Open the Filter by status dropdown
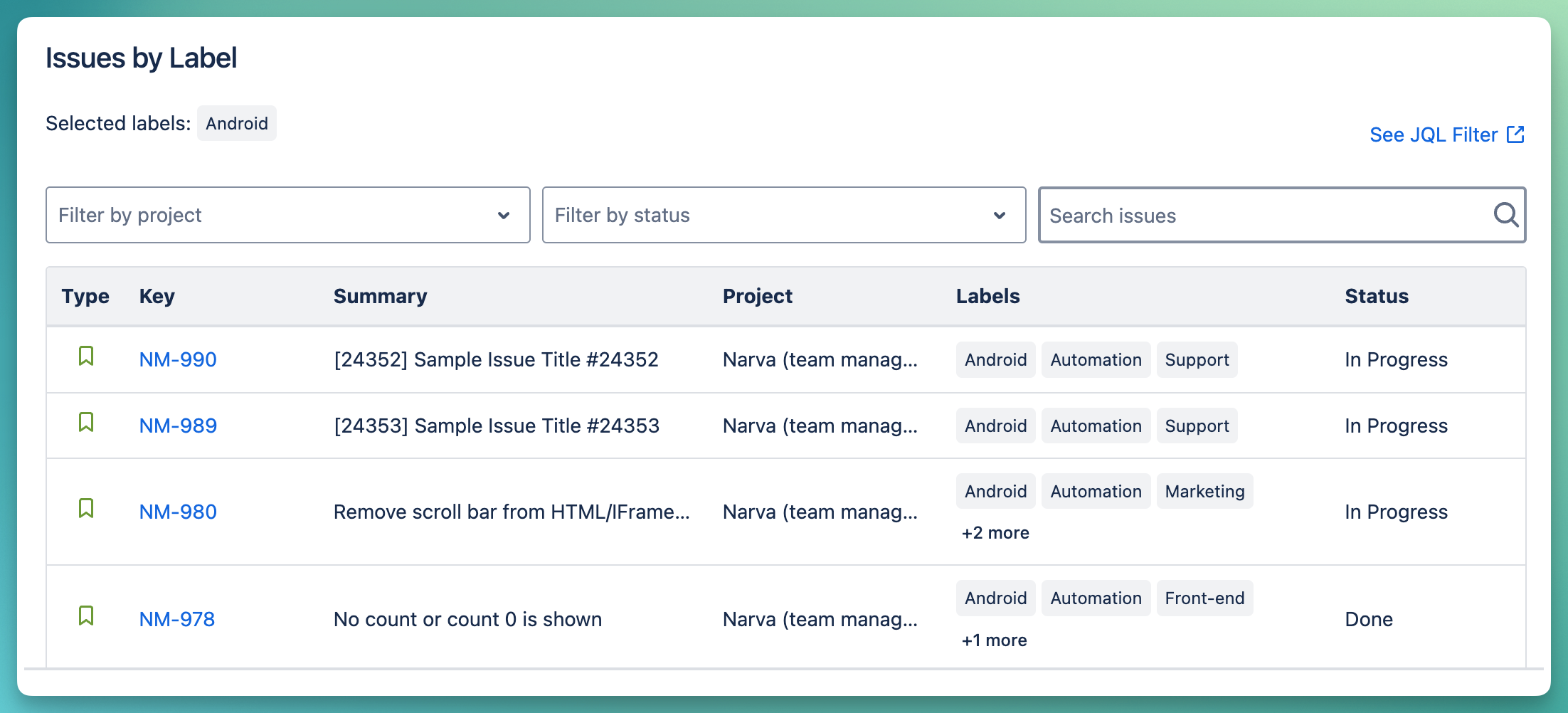Screen dimensions: 1568x713 tap(783, 215)
